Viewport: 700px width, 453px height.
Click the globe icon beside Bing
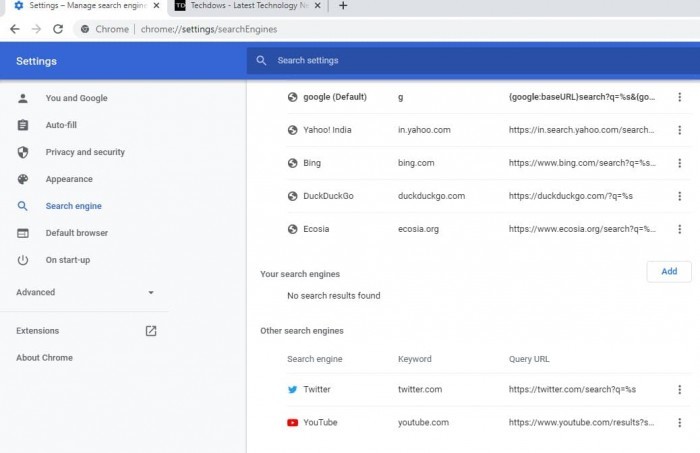click(292, 163)
